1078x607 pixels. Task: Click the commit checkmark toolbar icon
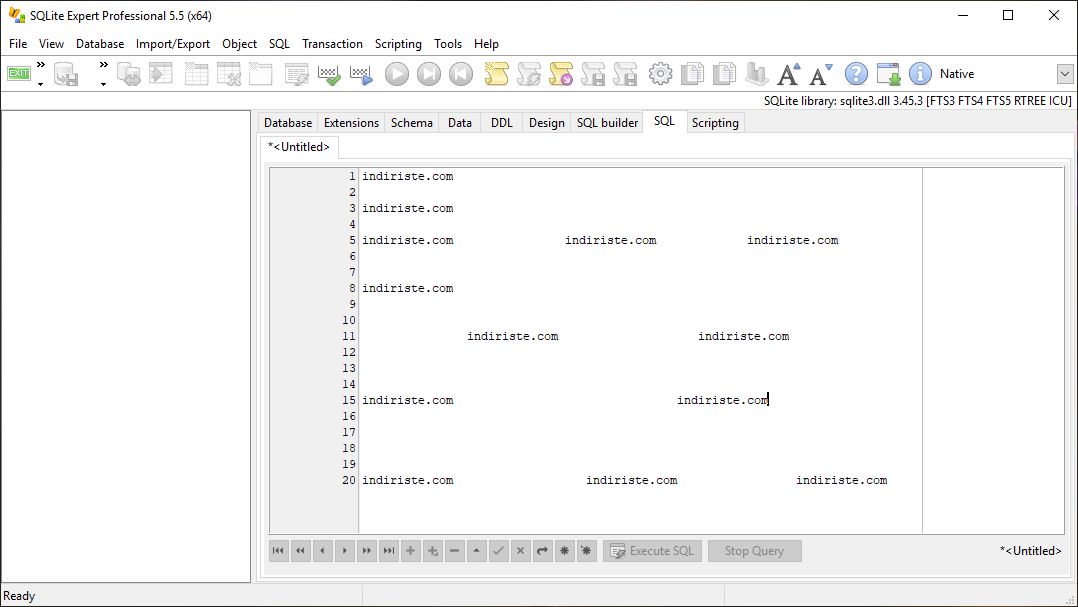329,74
